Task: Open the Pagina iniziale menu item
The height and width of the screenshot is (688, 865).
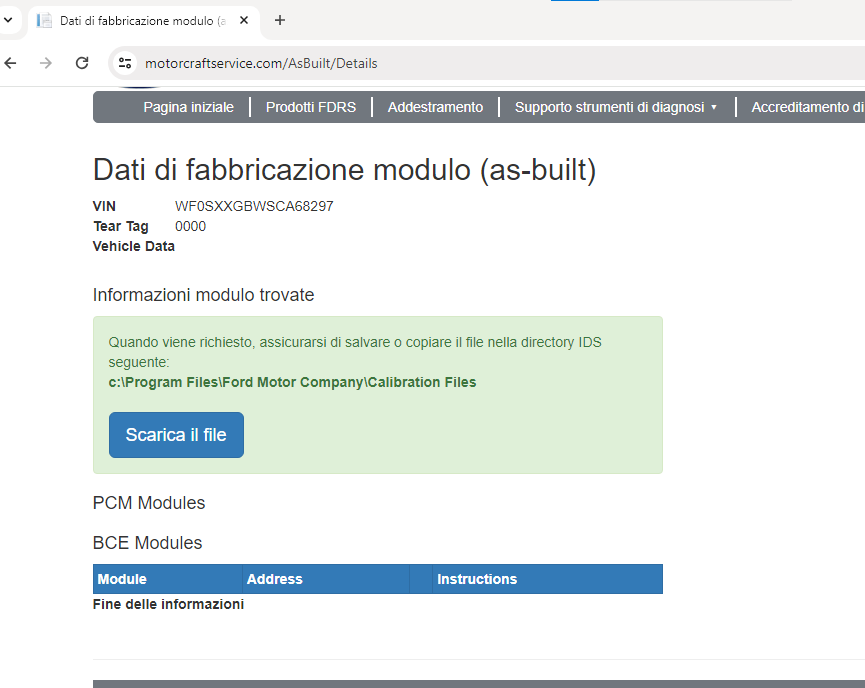Action: coord(188,107)
